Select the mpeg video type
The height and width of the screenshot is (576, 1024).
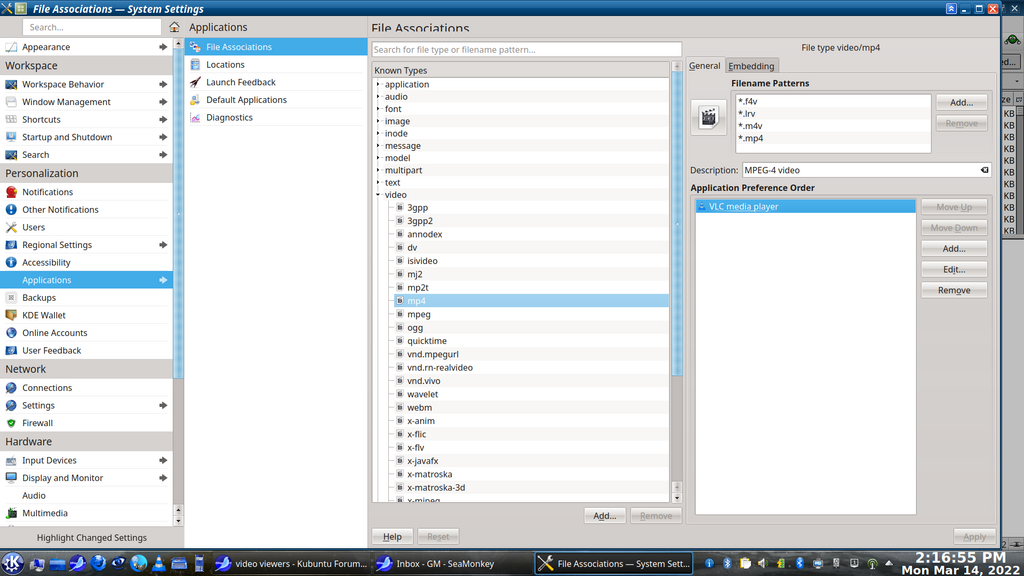419,315
